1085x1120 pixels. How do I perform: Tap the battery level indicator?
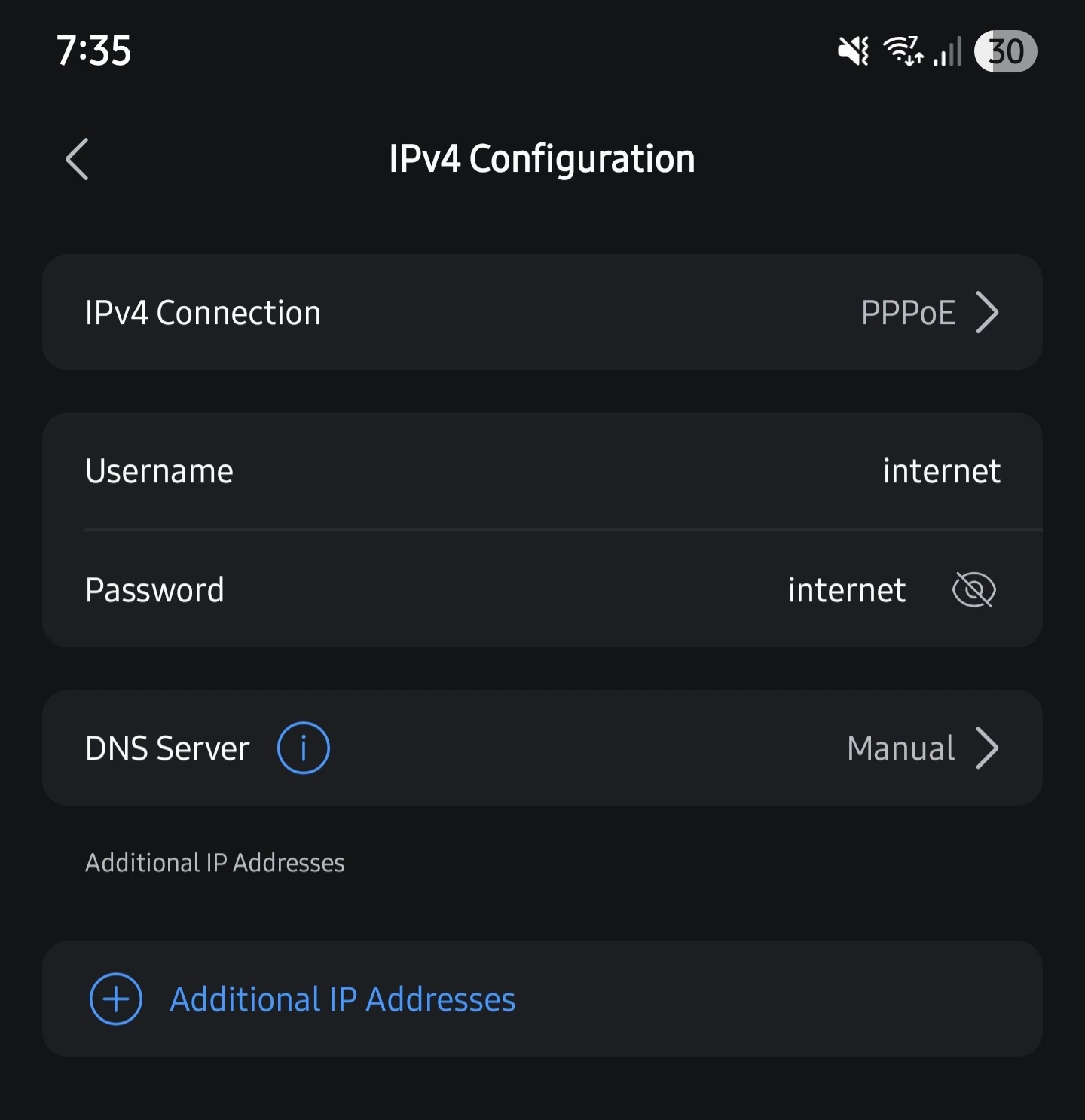pyautogui.click(x=1005, y=51)
